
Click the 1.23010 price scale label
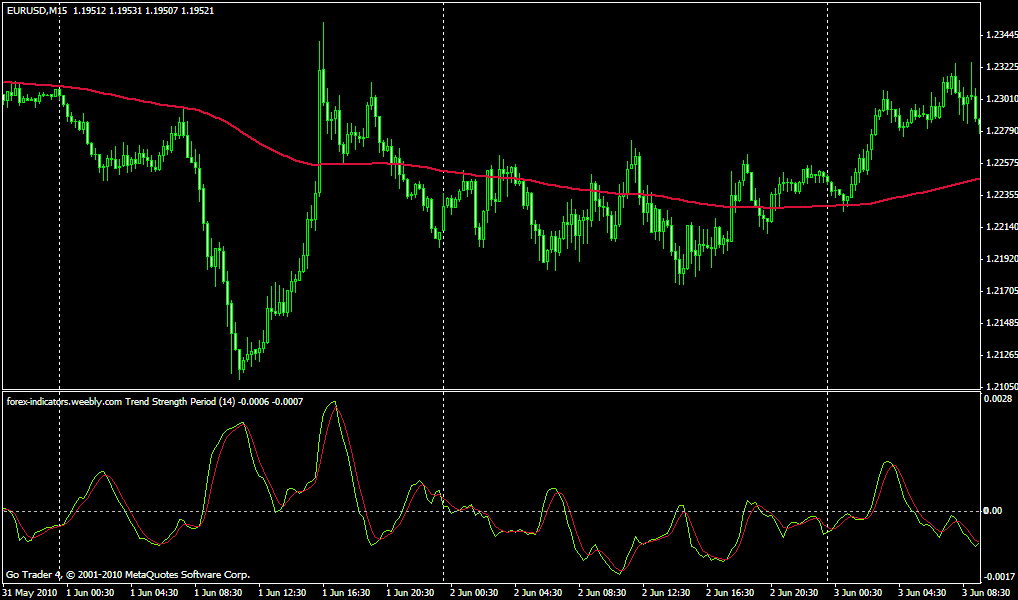tap(1000, 99)
